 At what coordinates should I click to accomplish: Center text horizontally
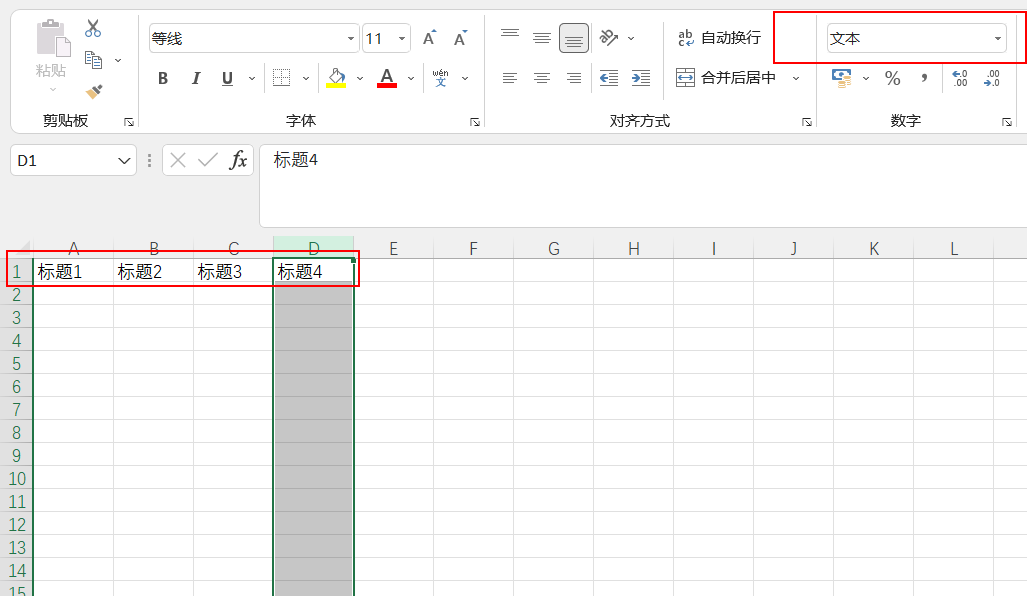click(542, 79)
